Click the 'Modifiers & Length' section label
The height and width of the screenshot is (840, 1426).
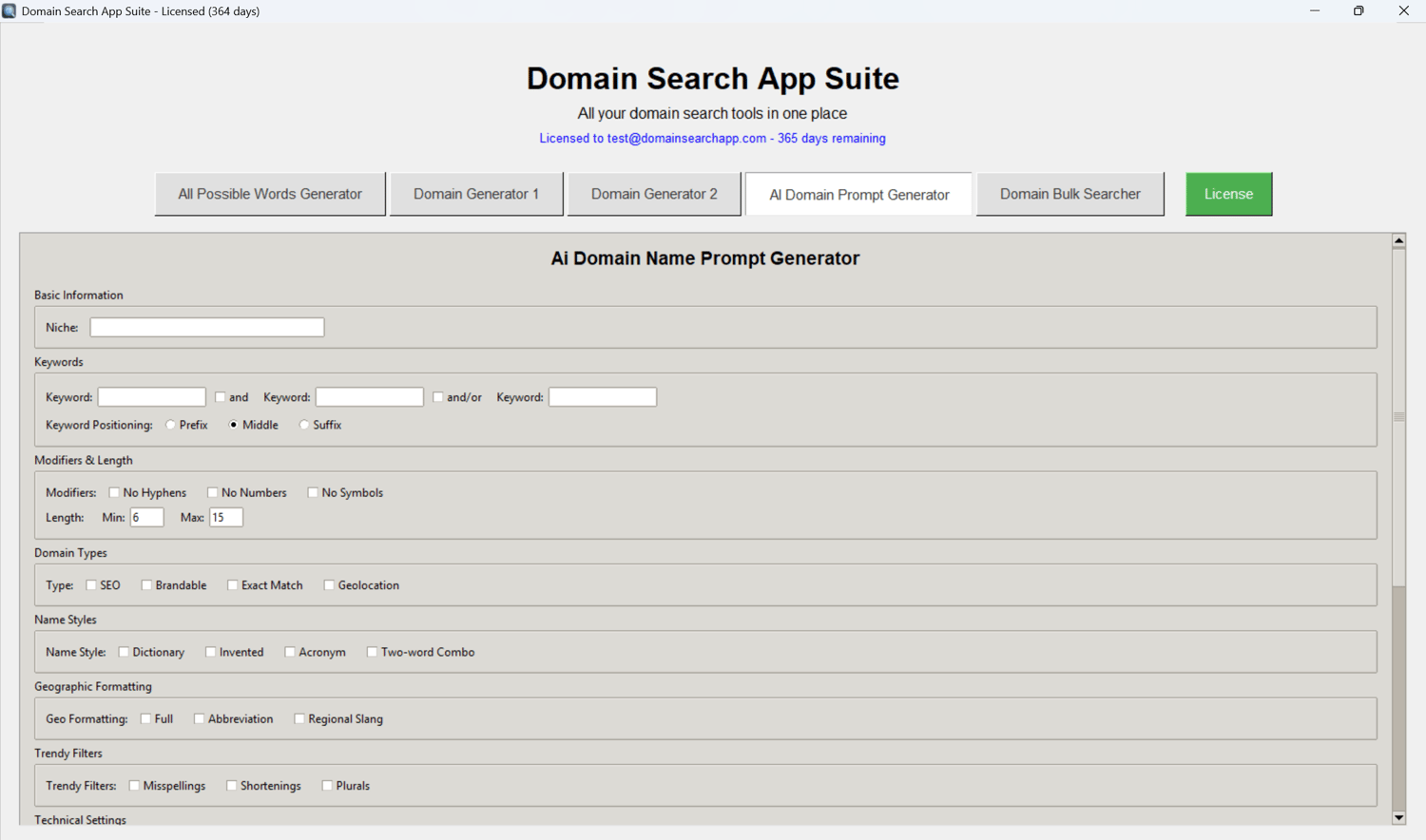[x=84, y=460]
